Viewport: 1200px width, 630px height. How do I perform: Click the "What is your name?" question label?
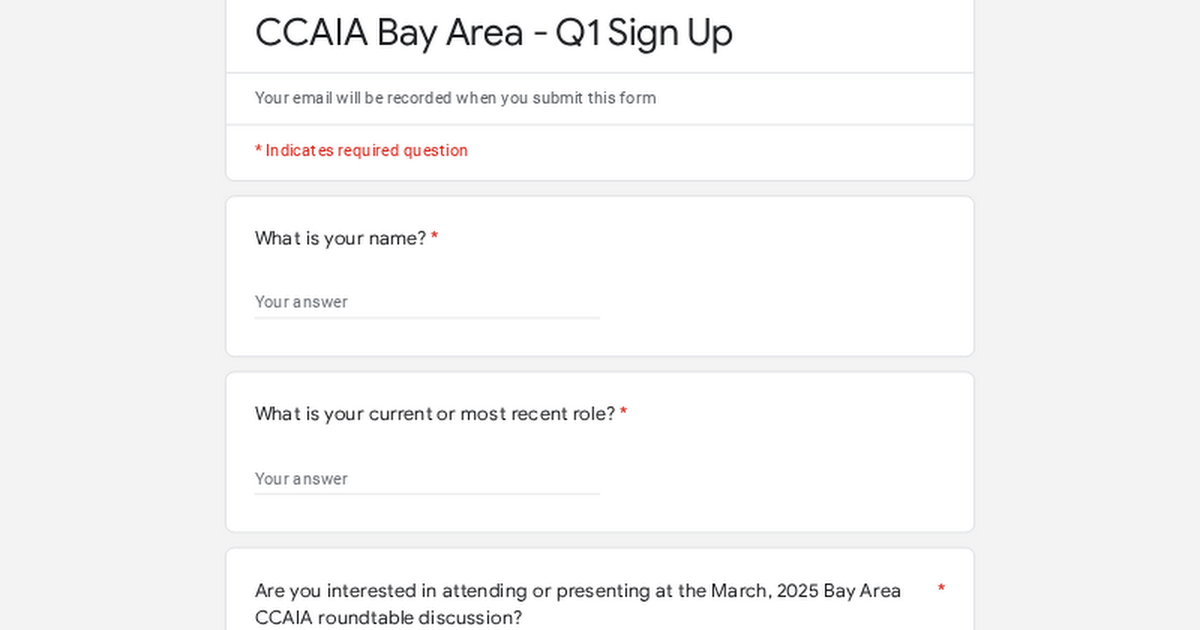pos(340,238)
